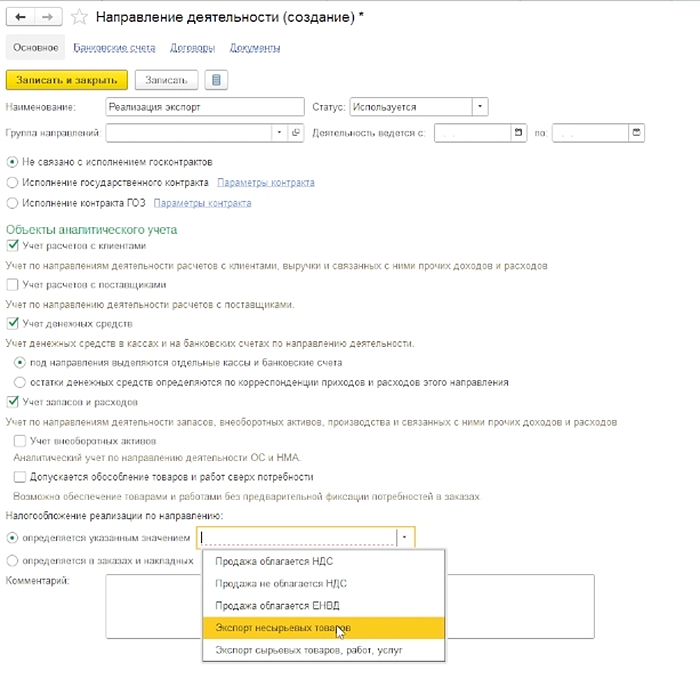Click the Налогообложение value input field
The height and width of the screenshot is (687, 700).
coord(296,537)
